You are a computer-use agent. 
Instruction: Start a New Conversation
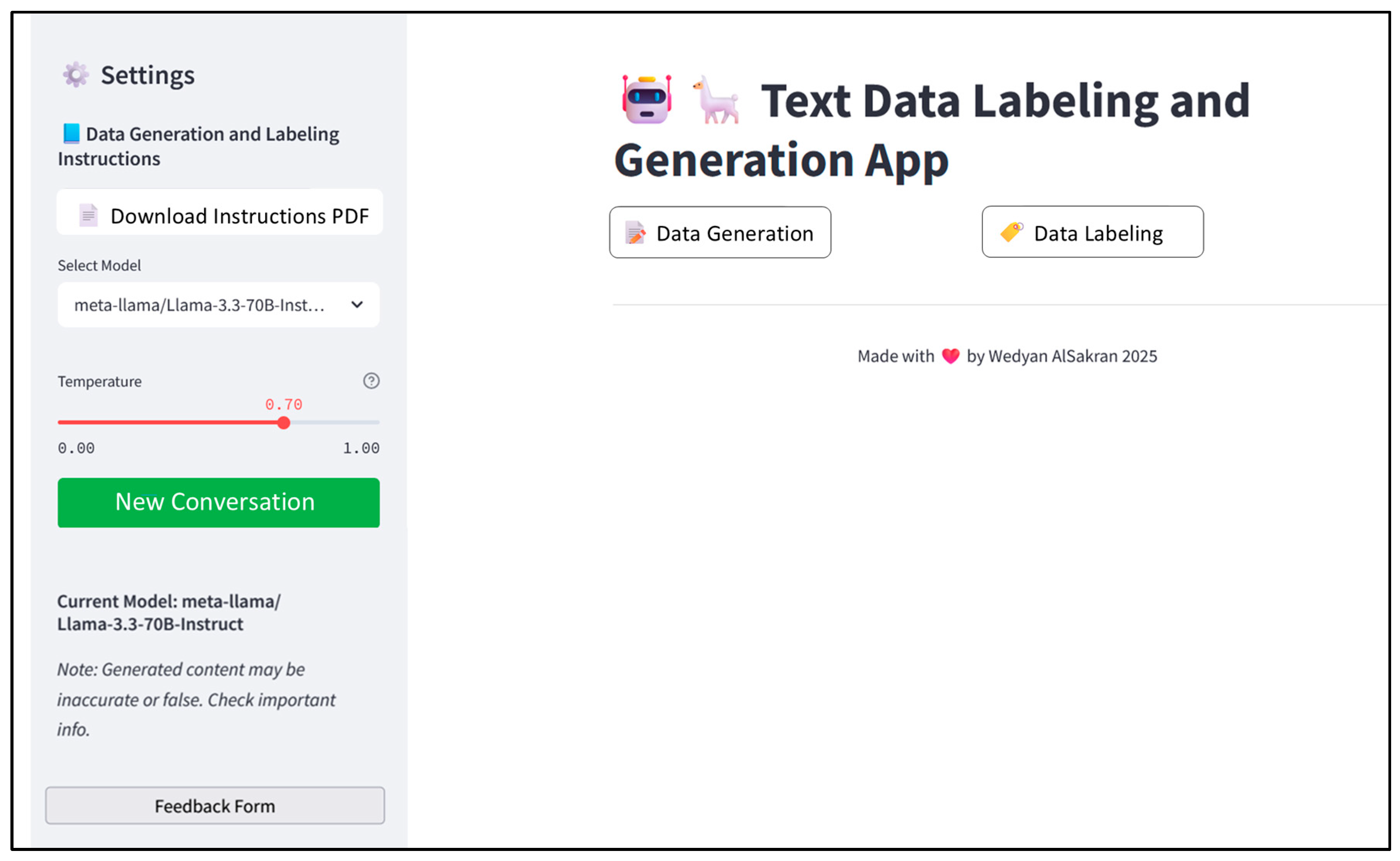click(x=218, y=502)
